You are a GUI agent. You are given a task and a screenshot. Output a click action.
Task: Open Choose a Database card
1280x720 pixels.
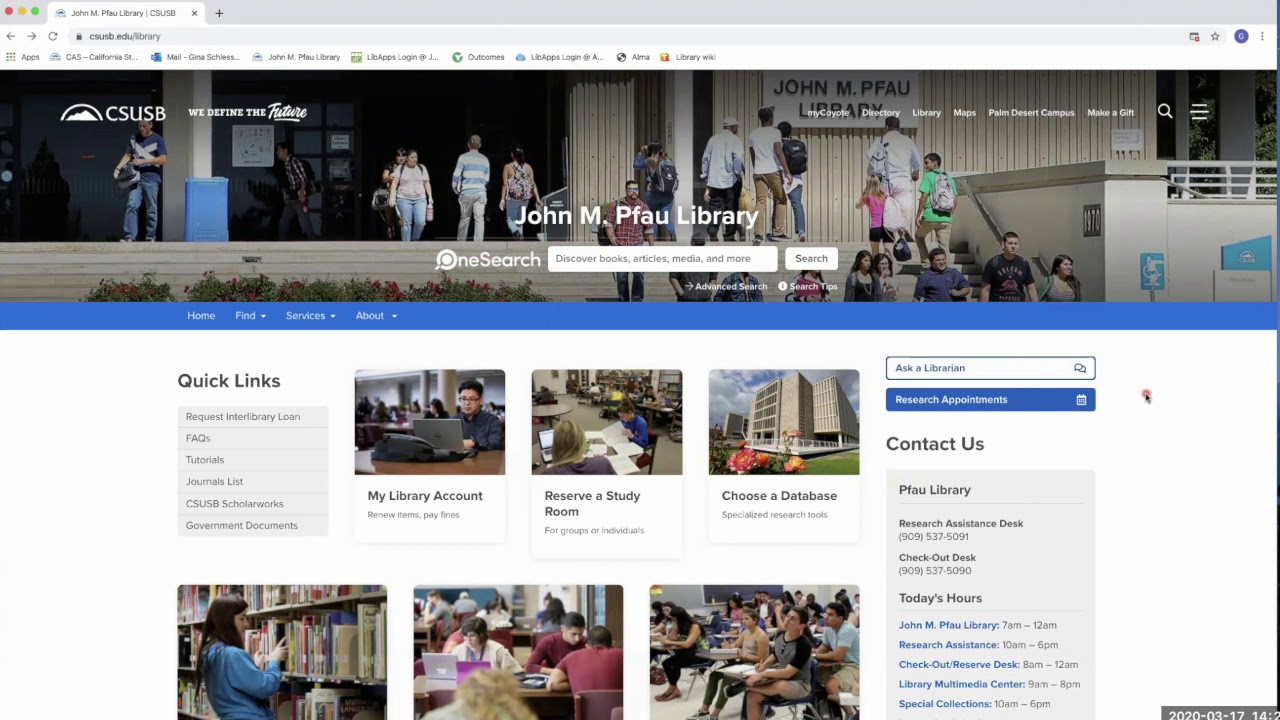point(784,456)
